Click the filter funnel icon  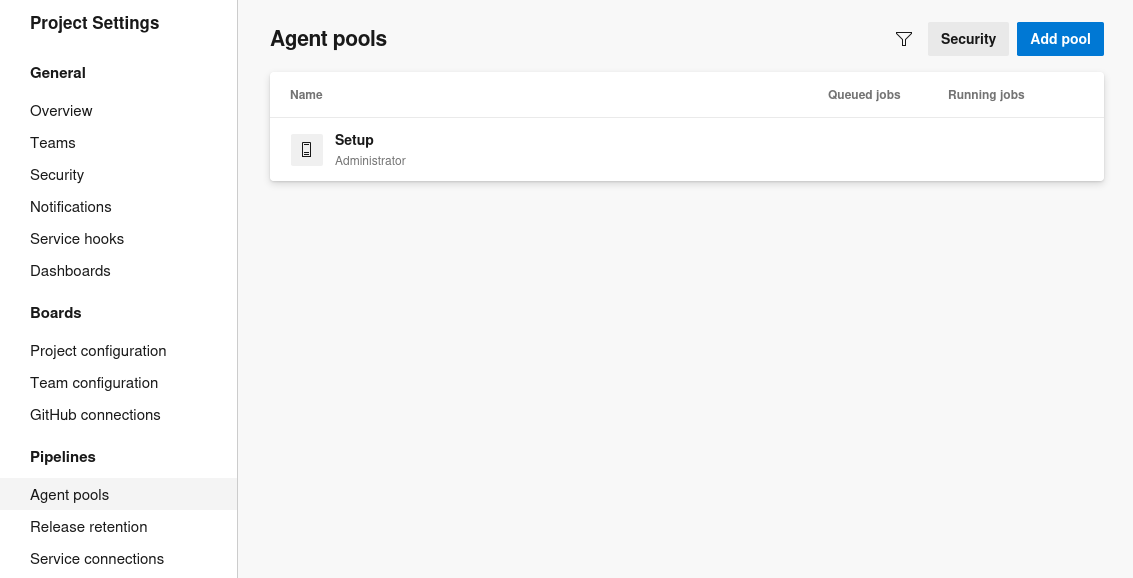[x=903, y=39]
